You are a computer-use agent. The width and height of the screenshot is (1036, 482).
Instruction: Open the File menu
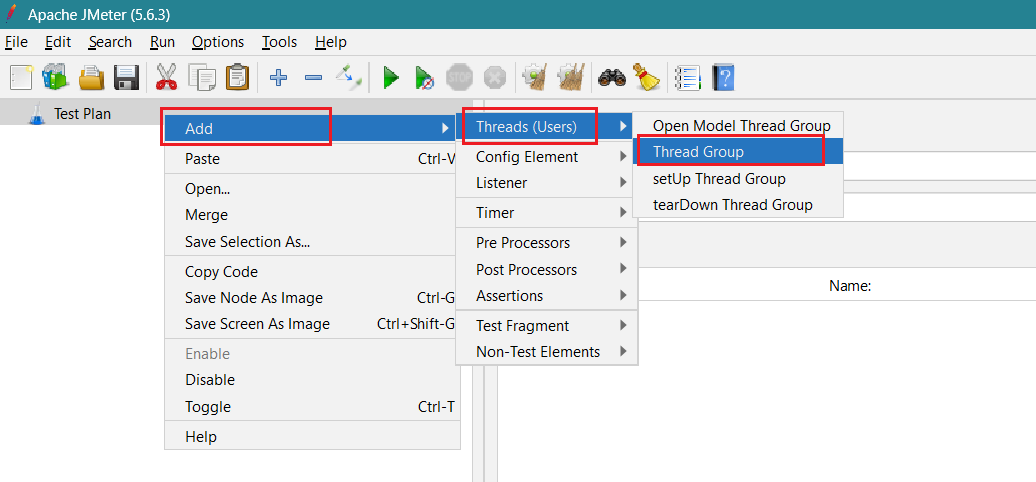point(16,42)
